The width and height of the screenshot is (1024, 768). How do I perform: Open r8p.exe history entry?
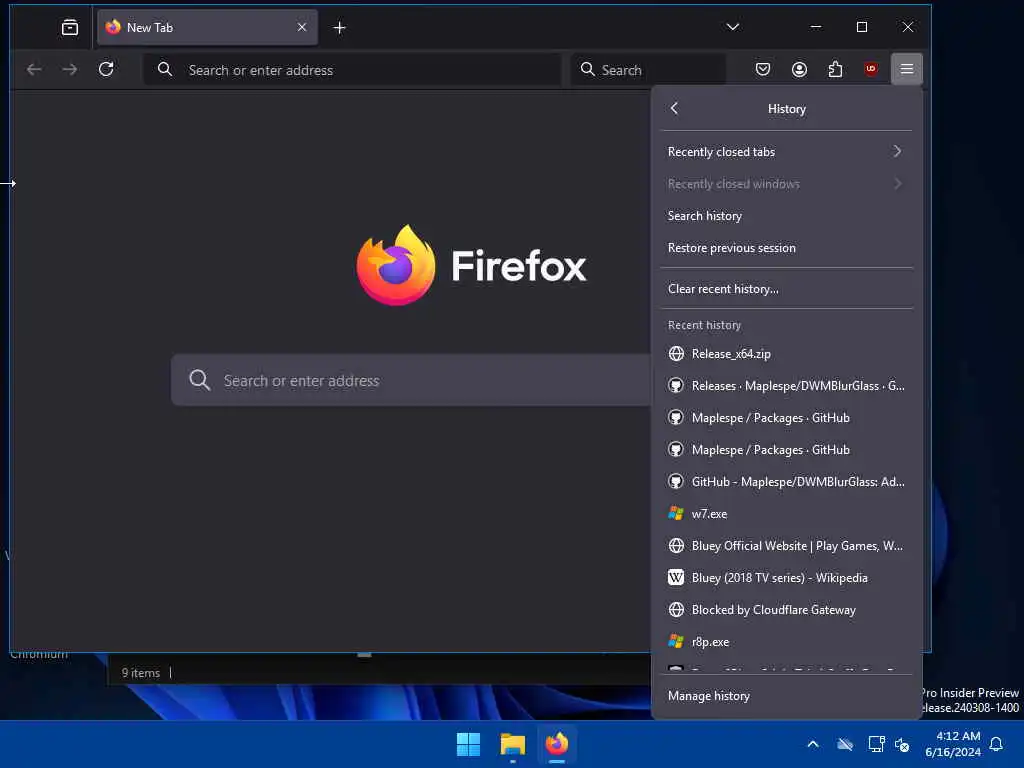[x=786, y=642]
